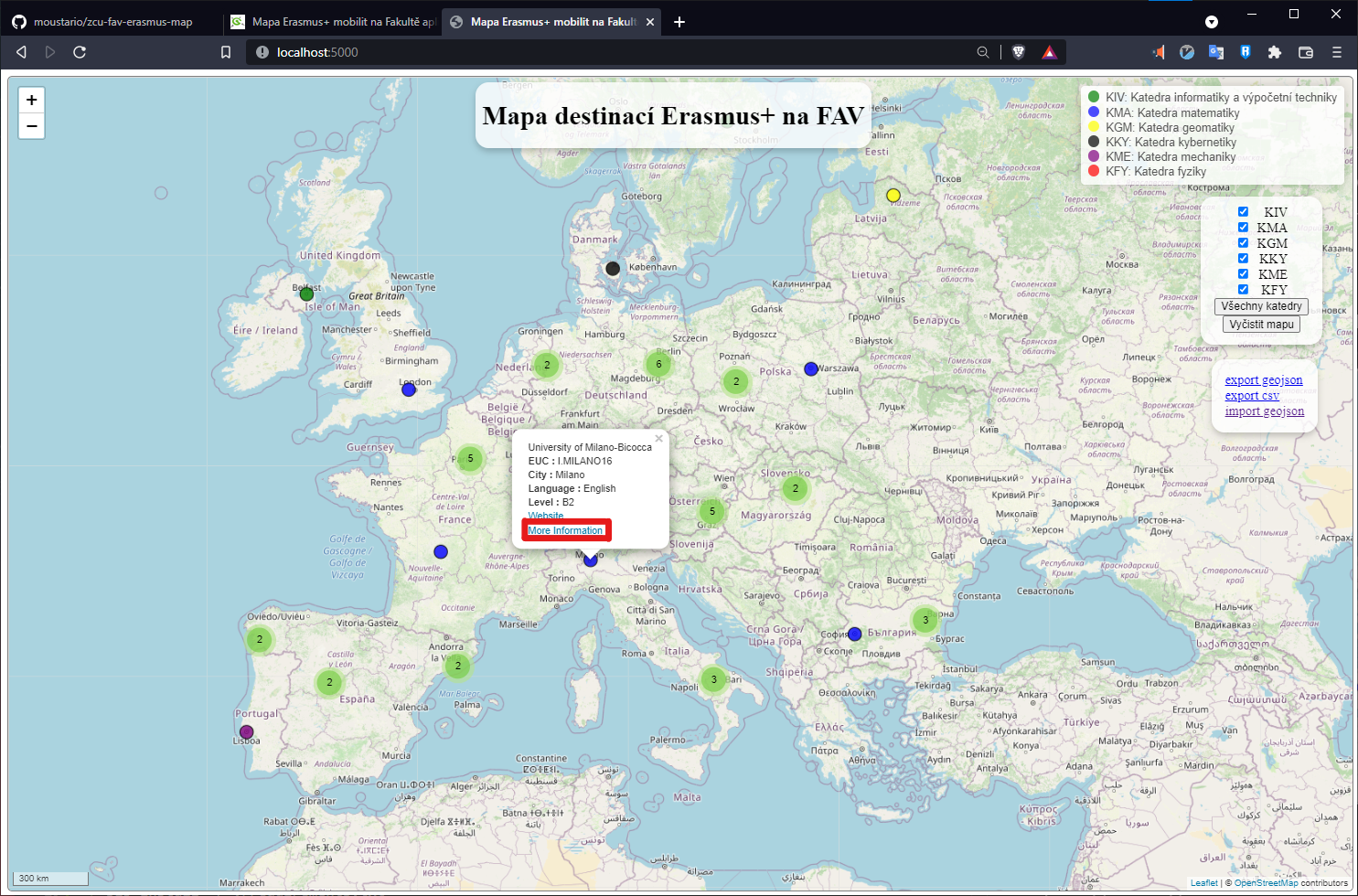
Task: Reload the current page
Action: (80, 52)
